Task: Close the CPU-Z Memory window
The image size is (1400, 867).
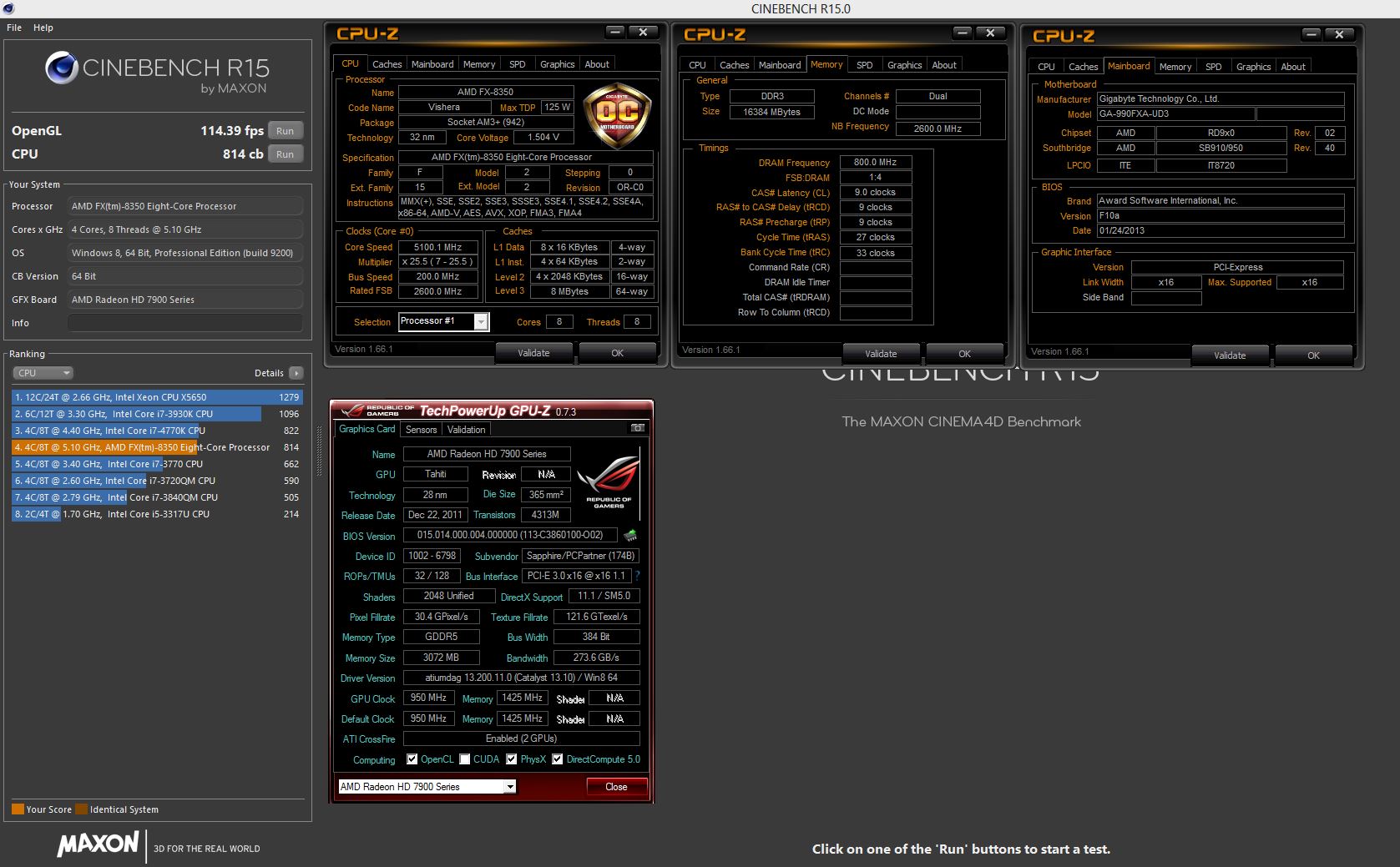Action: [x=990, y=33]
